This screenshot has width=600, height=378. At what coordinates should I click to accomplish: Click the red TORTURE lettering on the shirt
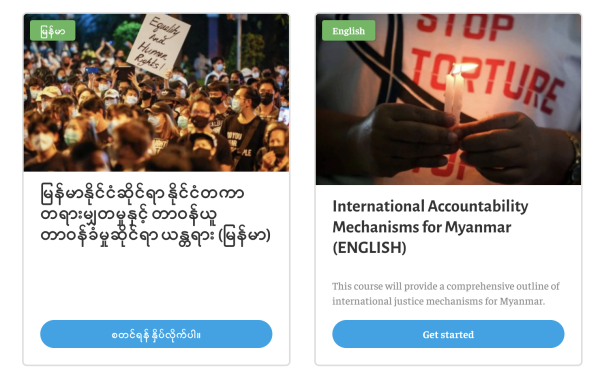tap(486, 80)
